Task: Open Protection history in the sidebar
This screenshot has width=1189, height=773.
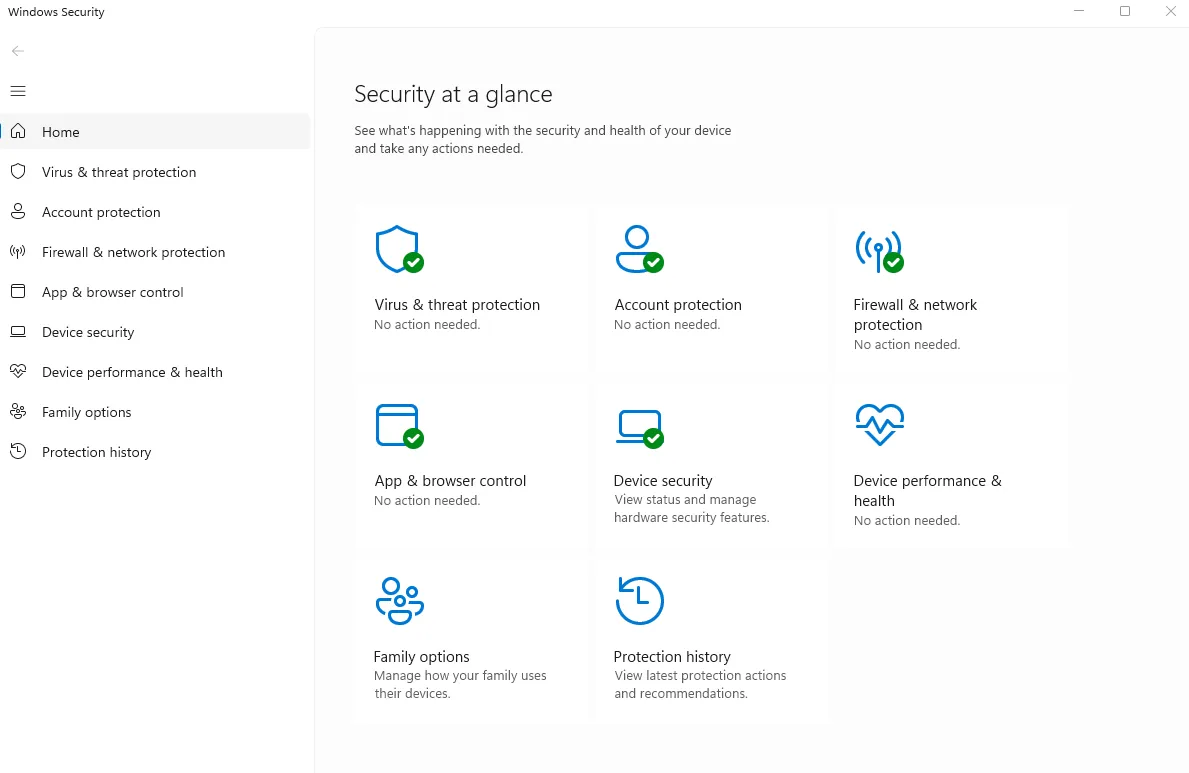Action: click(155, 452)
